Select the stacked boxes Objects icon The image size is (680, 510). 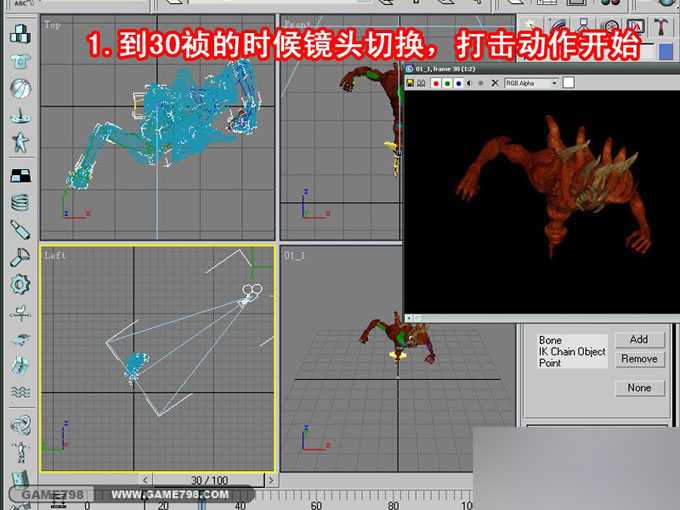pyautogui.click(x=20, y=33)
